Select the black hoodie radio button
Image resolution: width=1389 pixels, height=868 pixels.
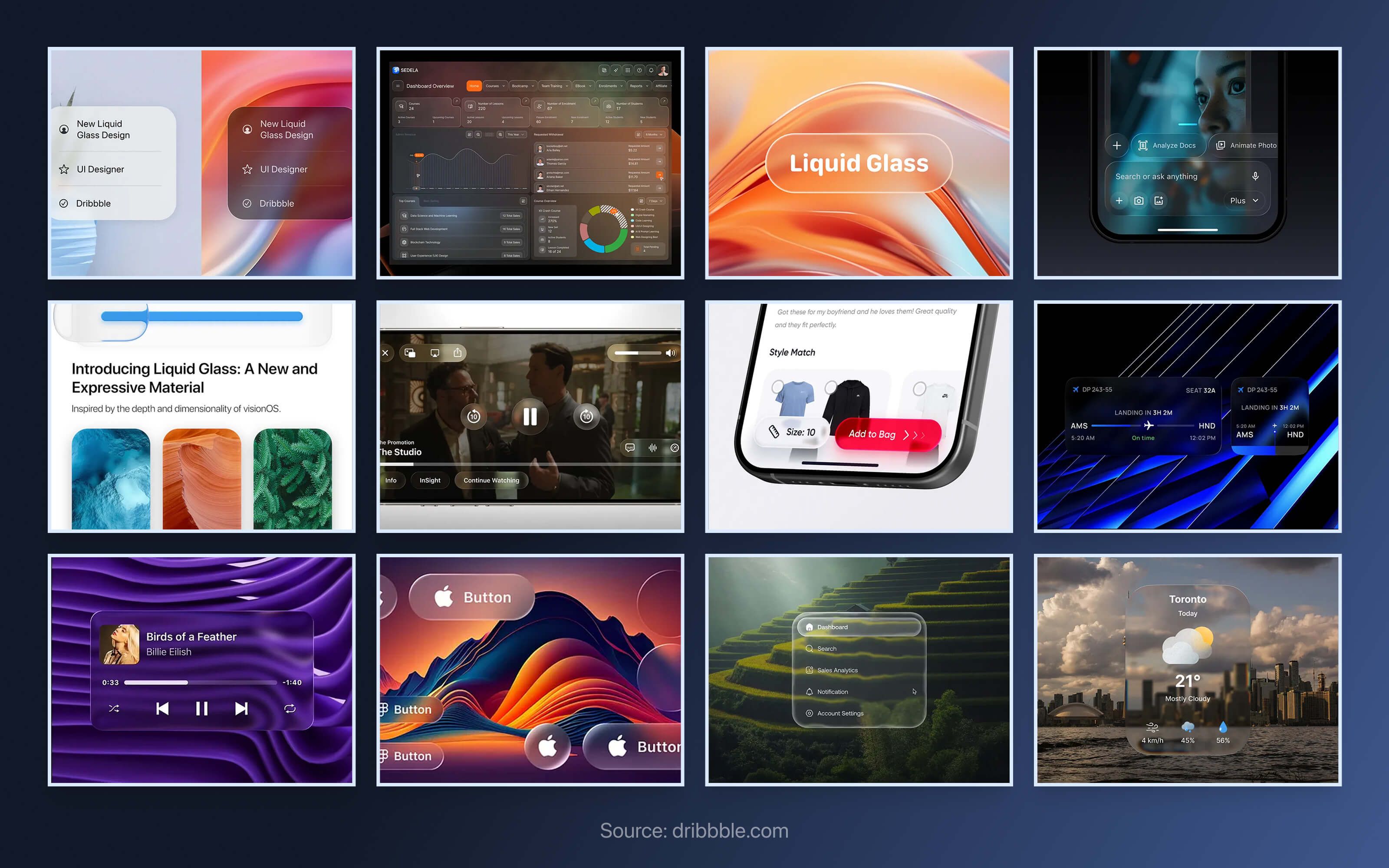click(830, 388)
